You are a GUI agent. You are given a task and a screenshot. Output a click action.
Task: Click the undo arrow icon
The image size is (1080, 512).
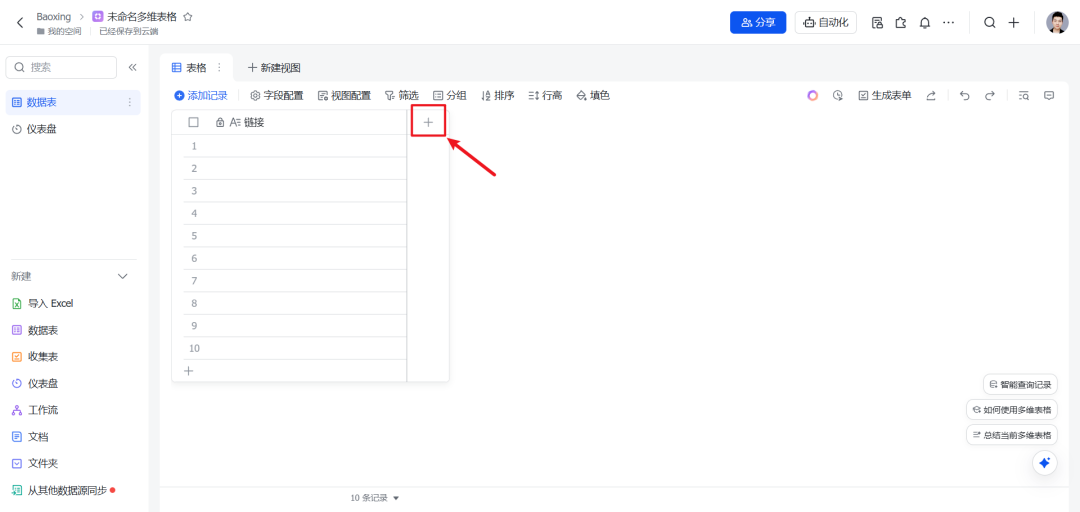(x=964, y=96)
